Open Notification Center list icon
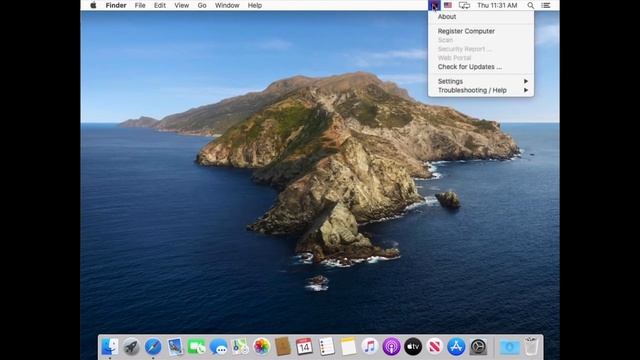 546,5
